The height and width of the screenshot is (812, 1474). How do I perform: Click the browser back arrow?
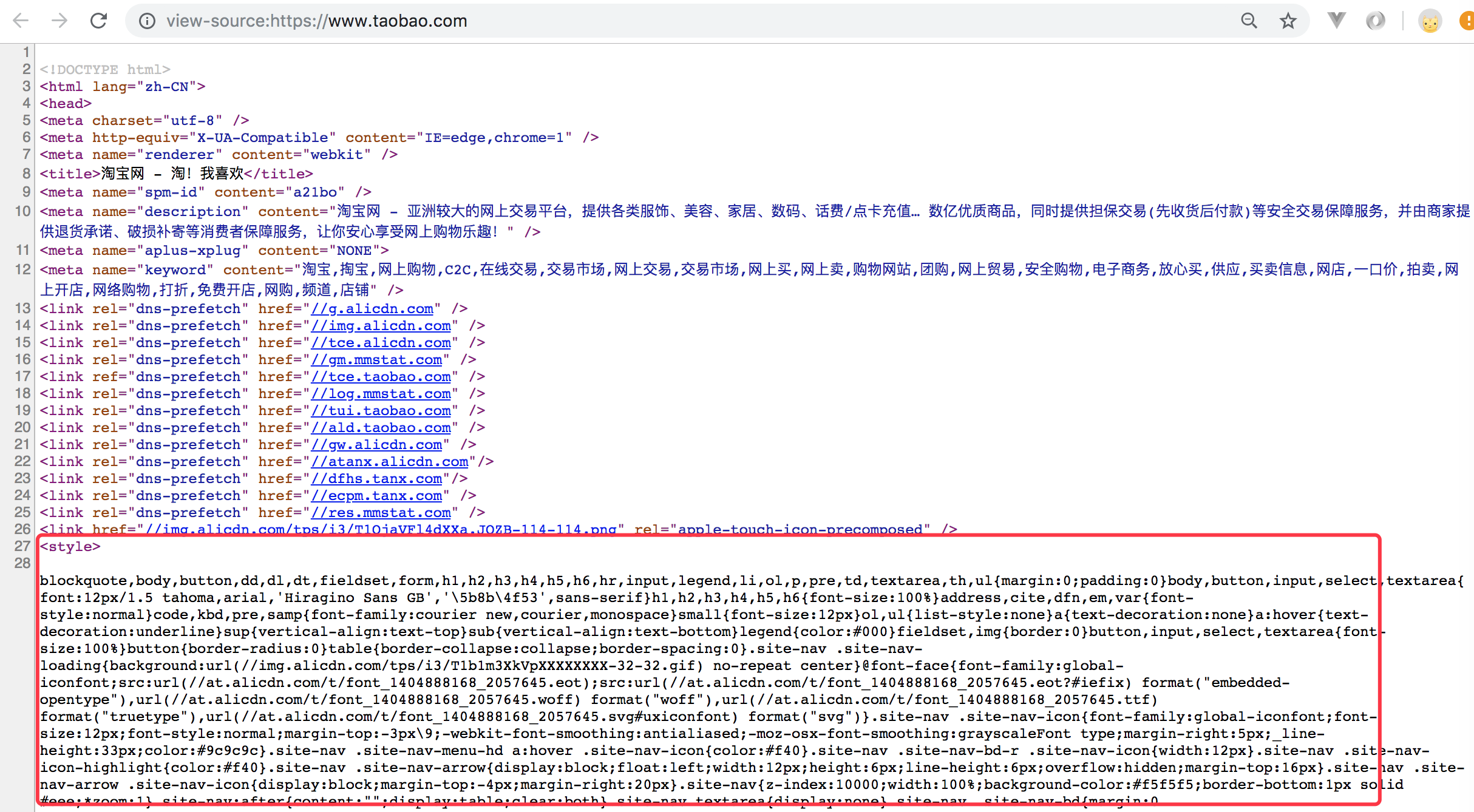21,21
